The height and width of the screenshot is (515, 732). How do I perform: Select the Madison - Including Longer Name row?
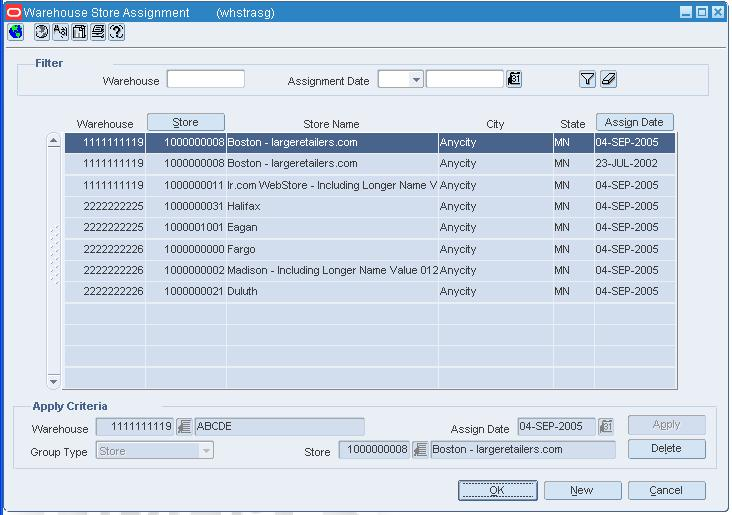click(370, 270)
